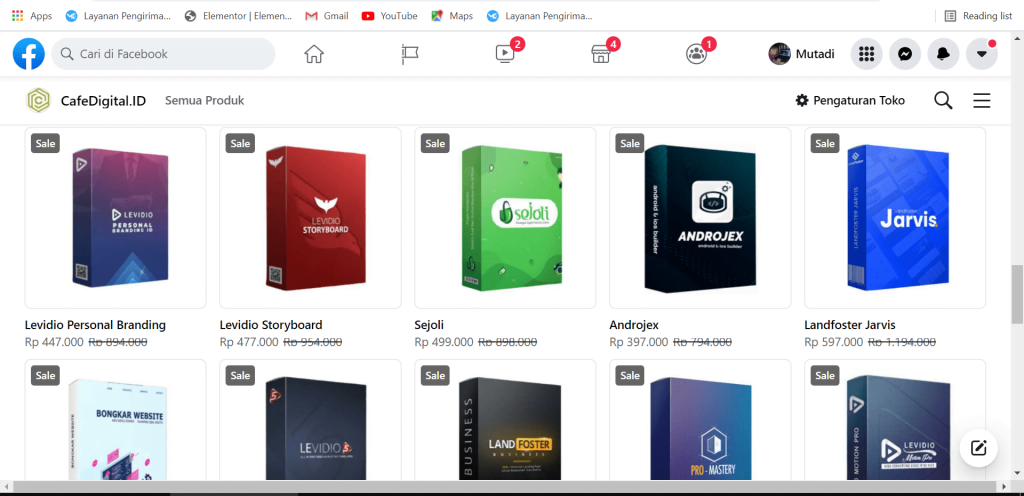Open the Messenger icon
The width and height of the screenshot is (1024, 496).
tap(905, 54)
